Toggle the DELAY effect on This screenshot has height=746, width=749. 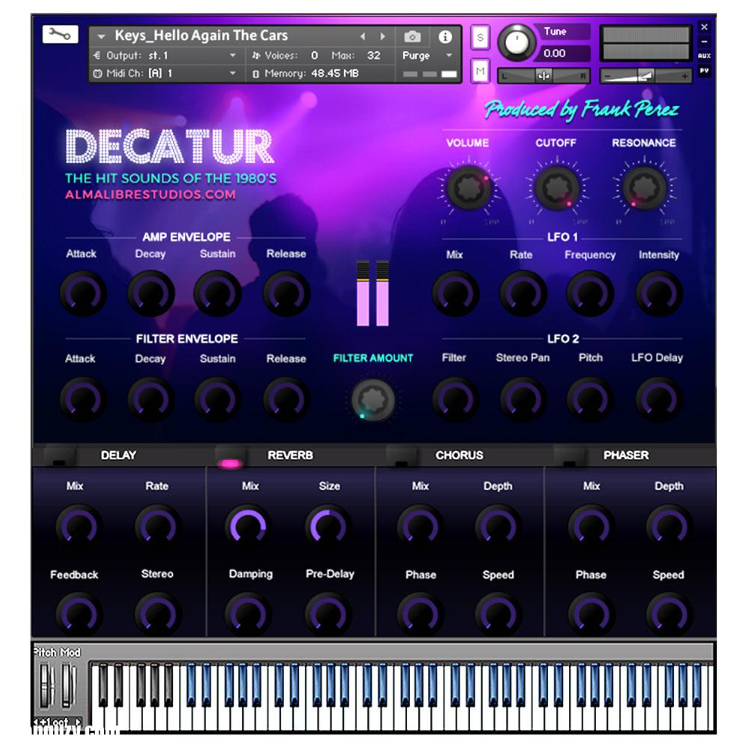pos(59,456)
